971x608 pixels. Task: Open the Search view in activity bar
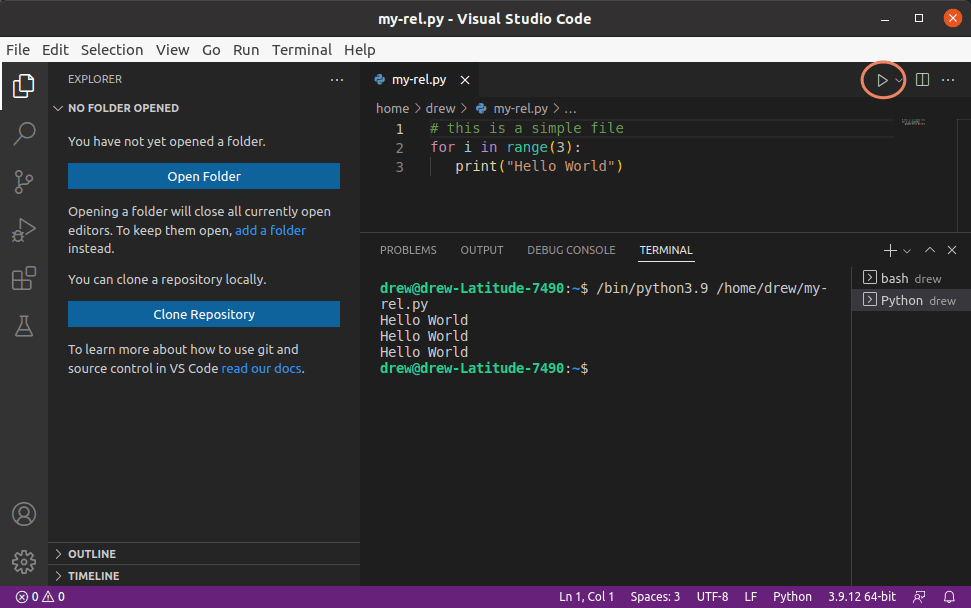24,133
